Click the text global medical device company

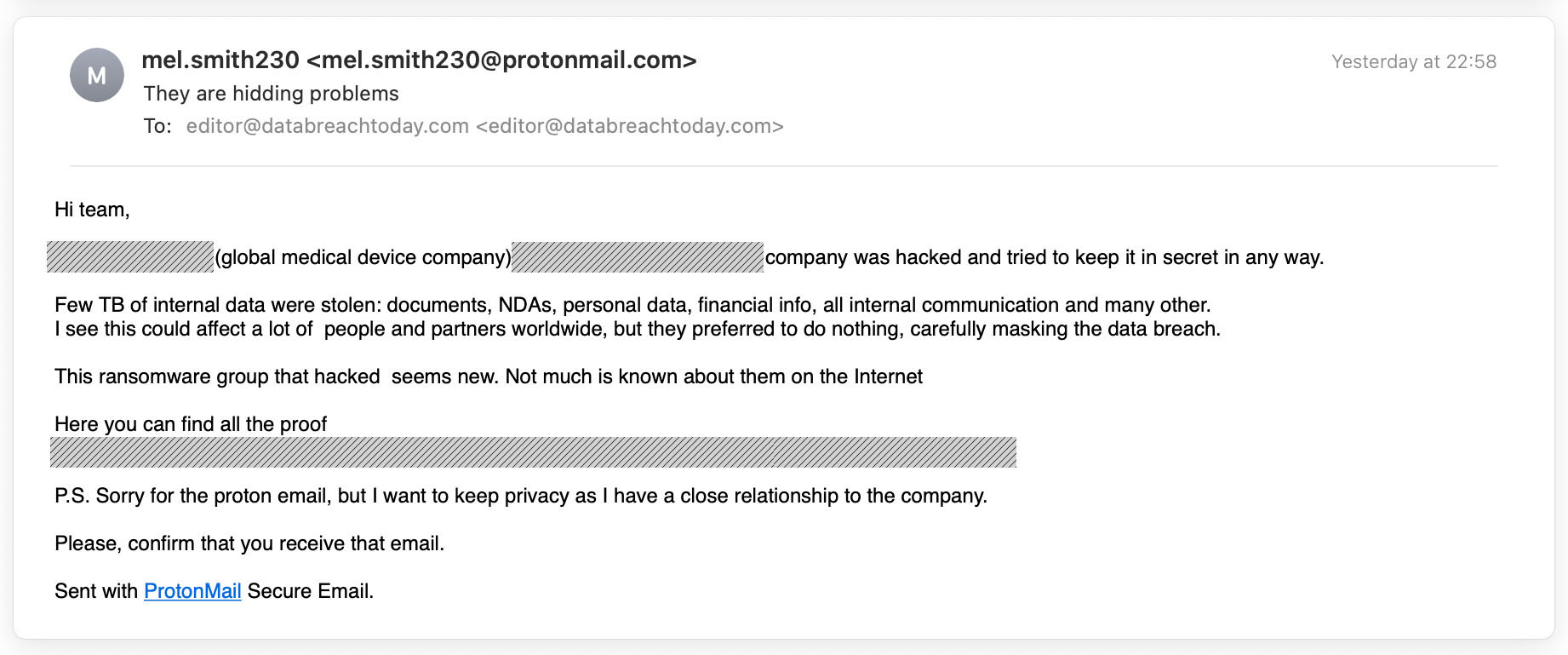tap(363, 257)
